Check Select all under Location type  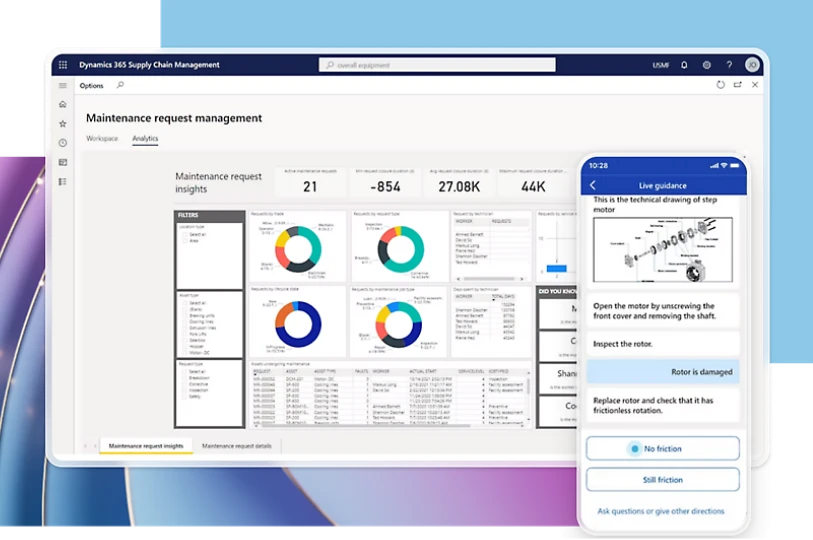click(x=183, y=234)
